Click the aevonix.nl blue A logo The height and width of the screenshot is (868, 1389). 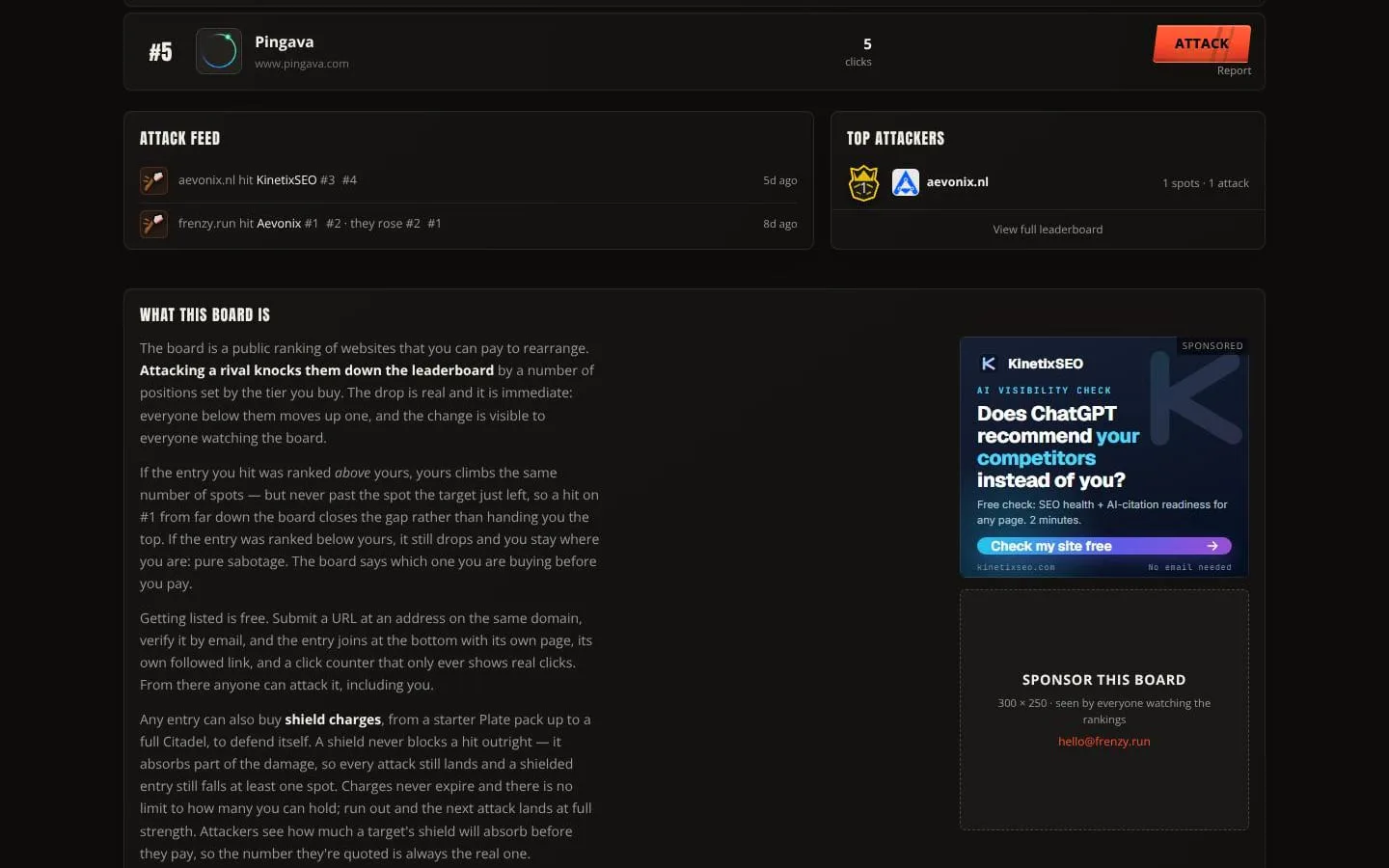[906, 182]
